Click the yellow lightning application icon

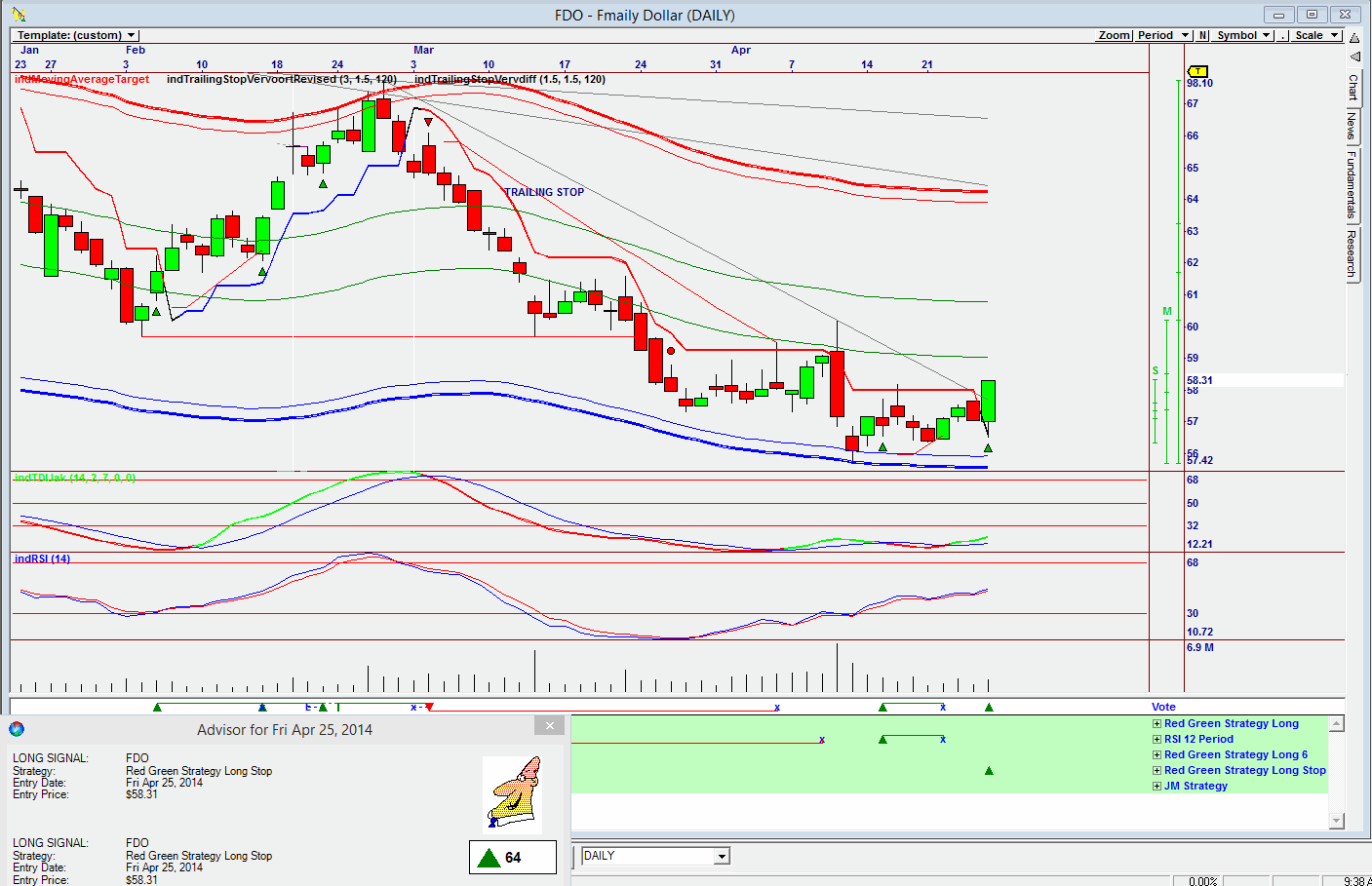[20, 15]
